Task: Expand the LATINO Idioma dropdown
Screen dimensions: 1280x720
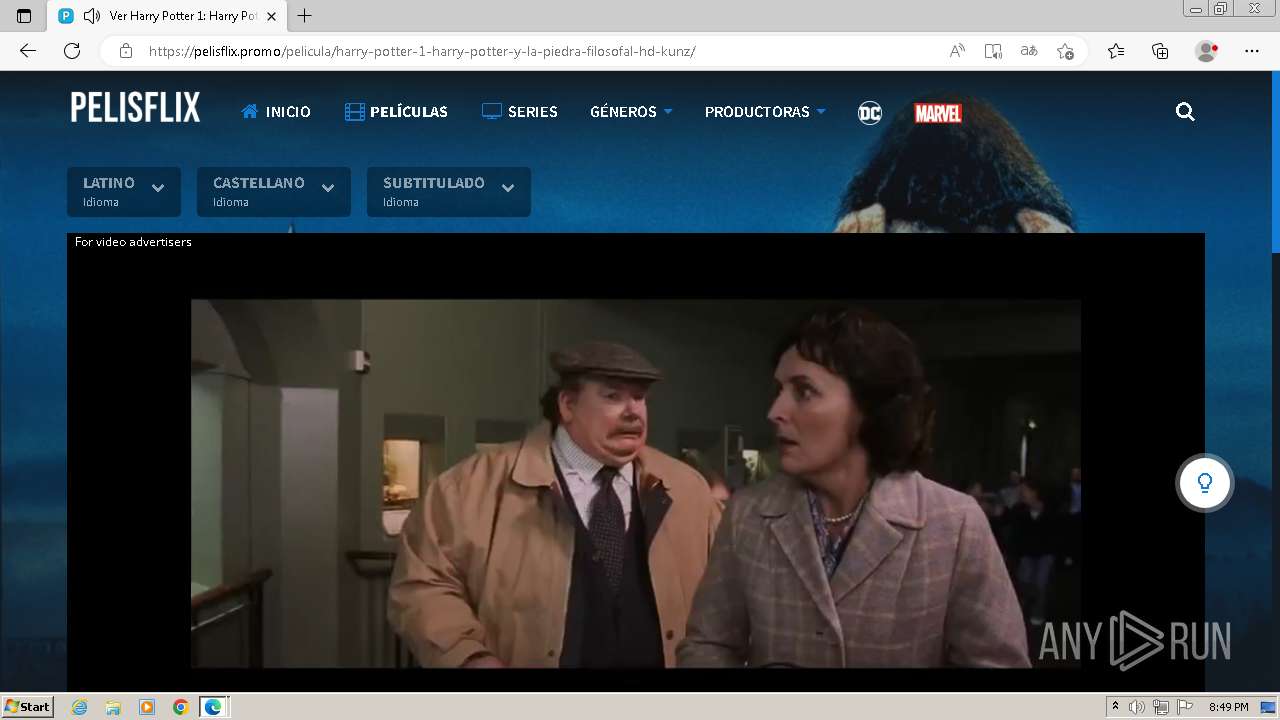Action: click(124, 192)
